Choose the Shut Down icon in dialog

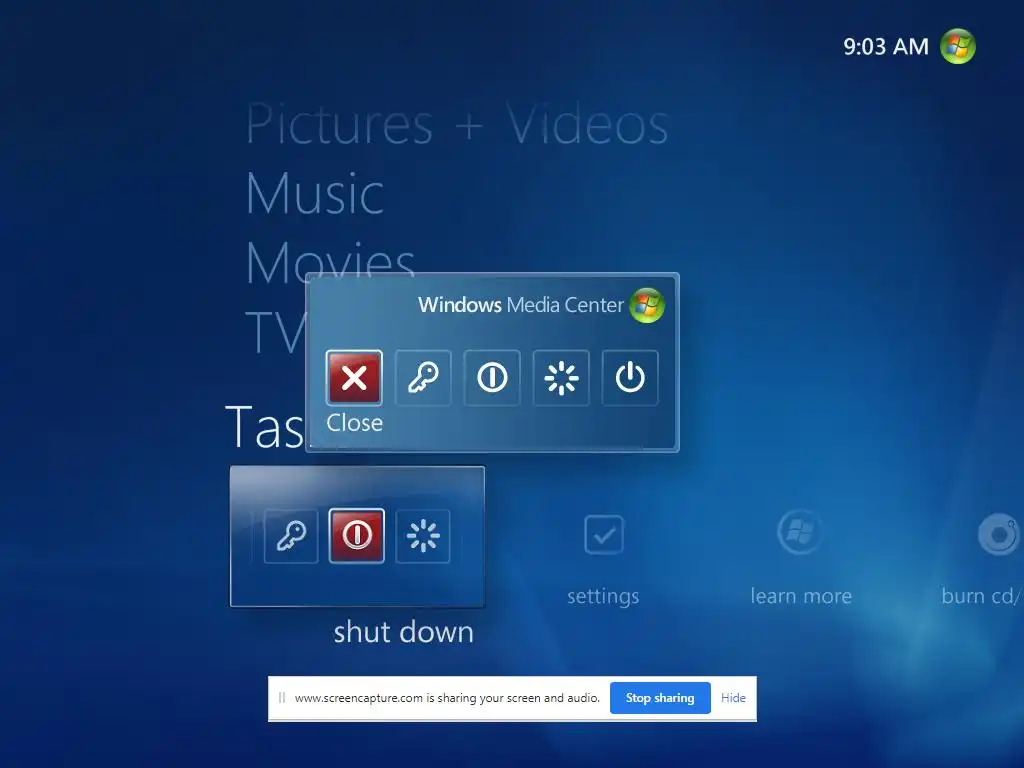click(492, 377)
